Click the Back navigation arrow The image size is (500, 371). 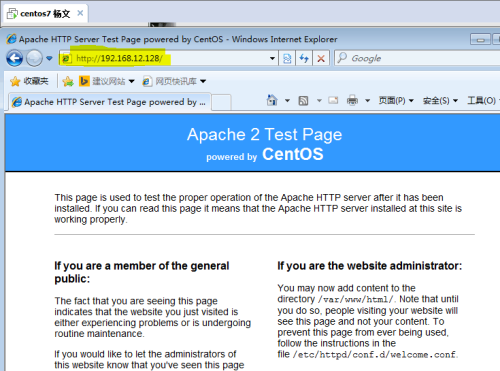(x=14, y=59)
